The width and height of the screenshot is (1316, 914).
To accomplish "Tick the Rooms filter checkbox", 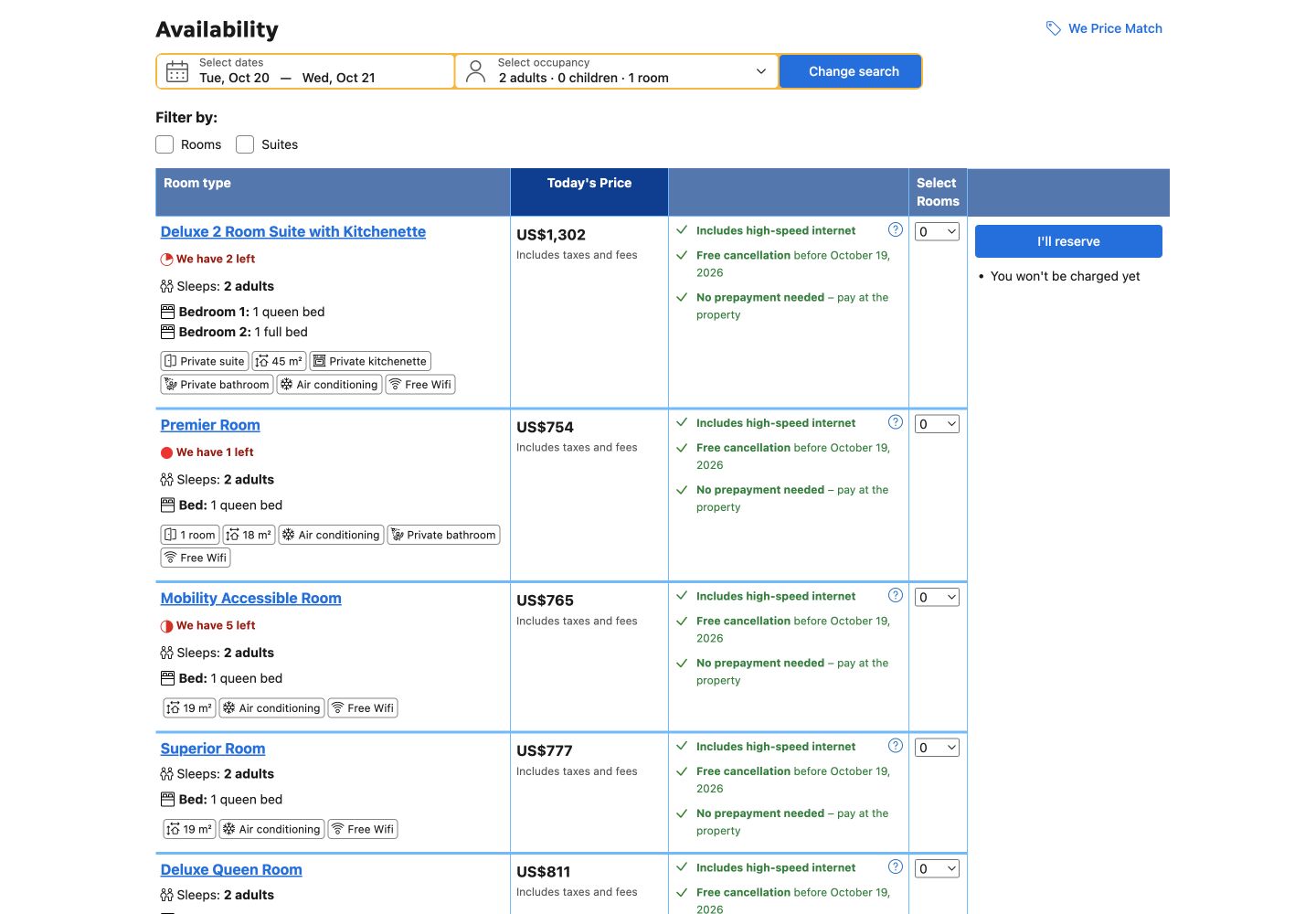I will (x=164, y=144).
